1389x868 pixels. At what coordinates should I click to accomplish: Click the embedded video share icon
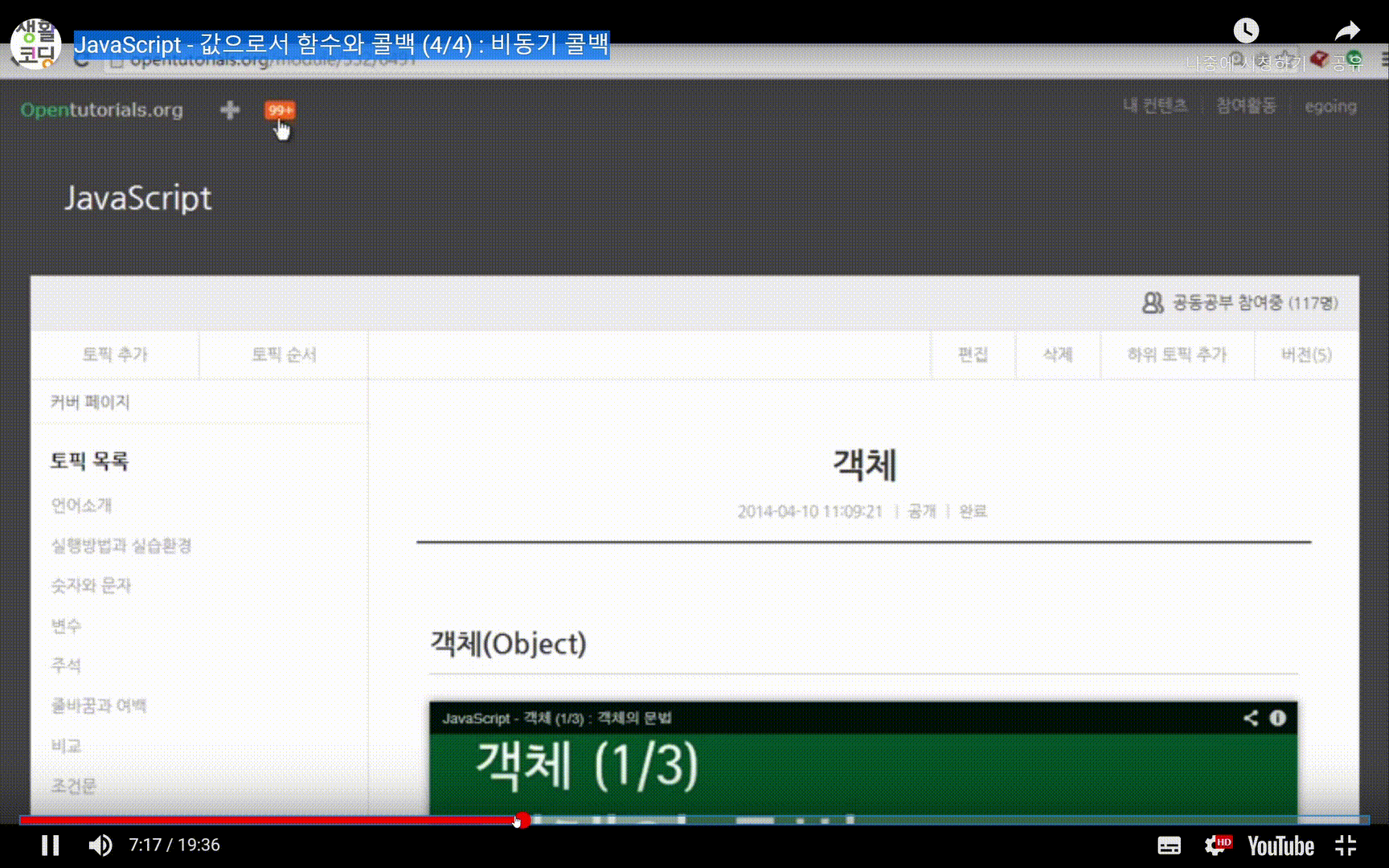click(1250, 718)
